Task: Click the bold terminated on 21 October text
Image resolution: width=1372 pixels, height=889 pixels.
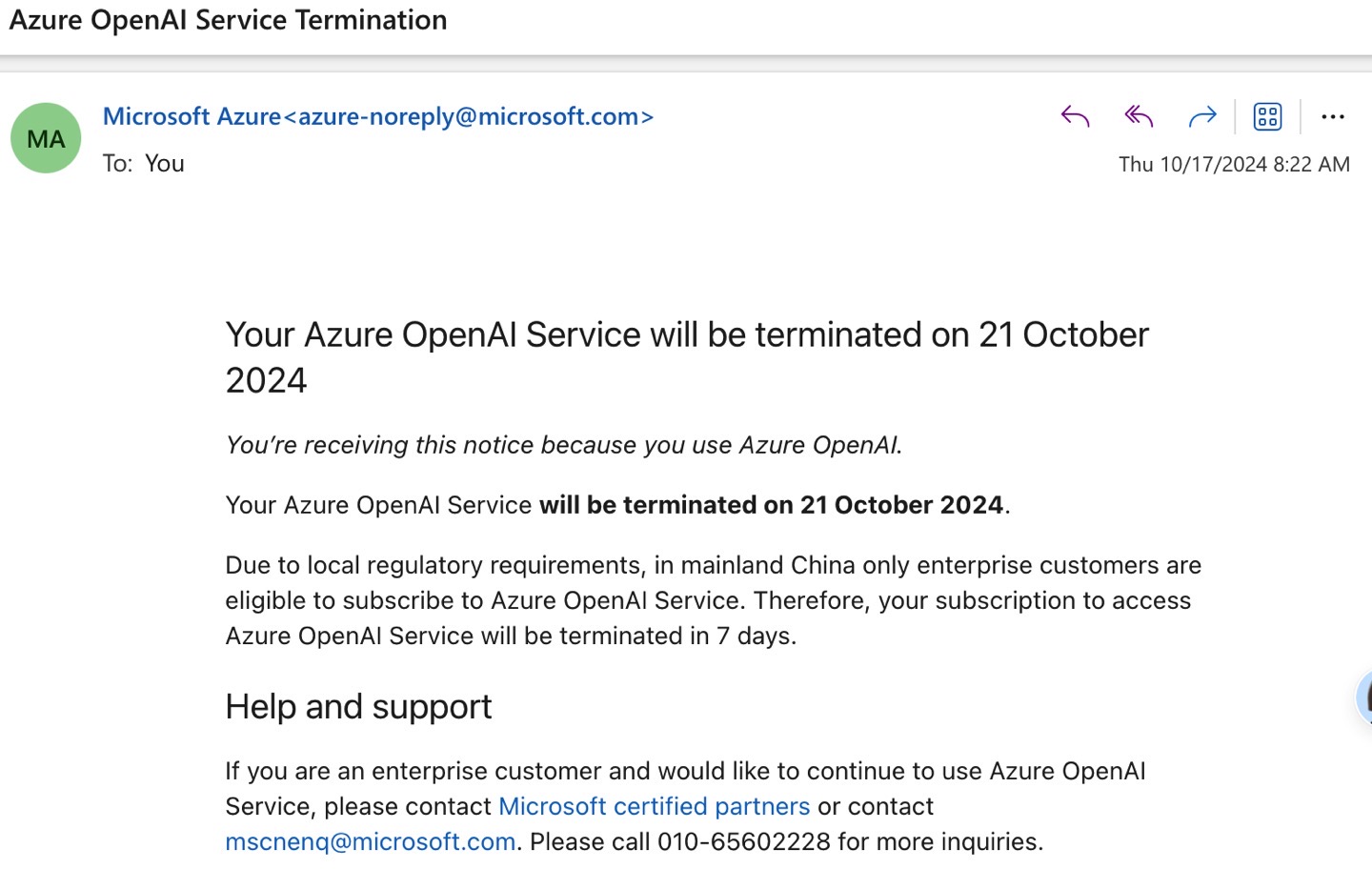Action: click(x=771, y=505)
